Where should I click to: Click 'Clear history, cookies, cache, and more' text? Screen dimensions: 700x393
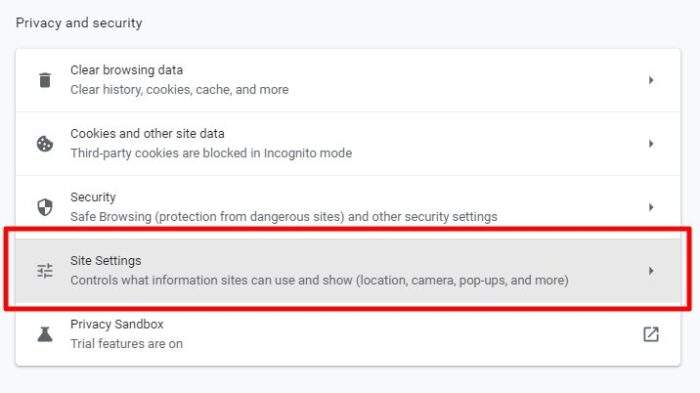click(179, 90)
